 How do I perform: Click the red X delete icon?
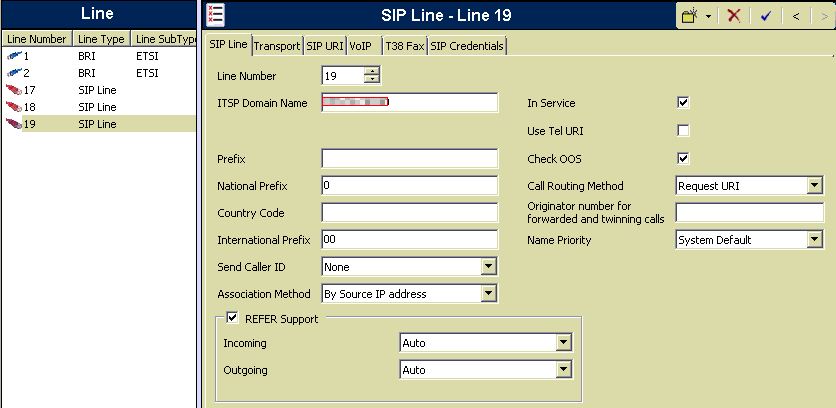(734, 15)
